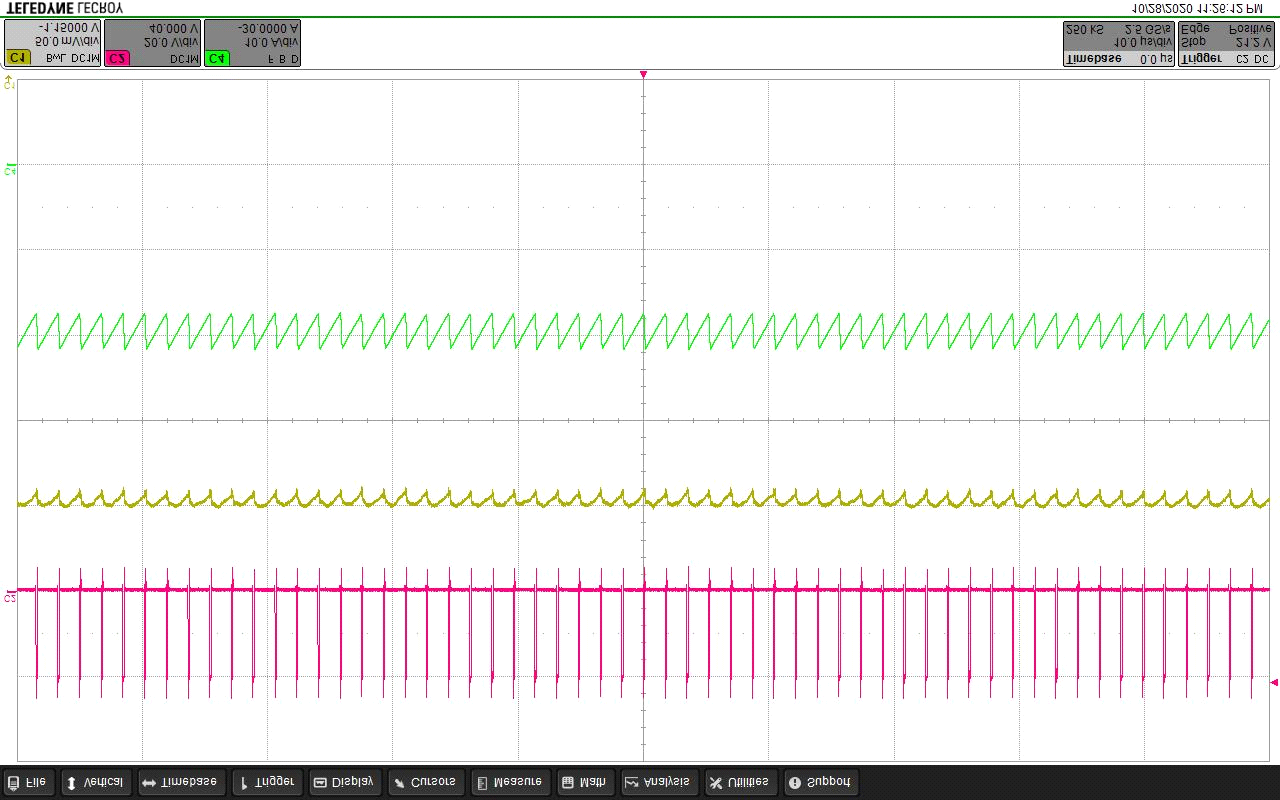
Task: Open the Vertical menu with up-down arrow icon
Action: (94, 782)
